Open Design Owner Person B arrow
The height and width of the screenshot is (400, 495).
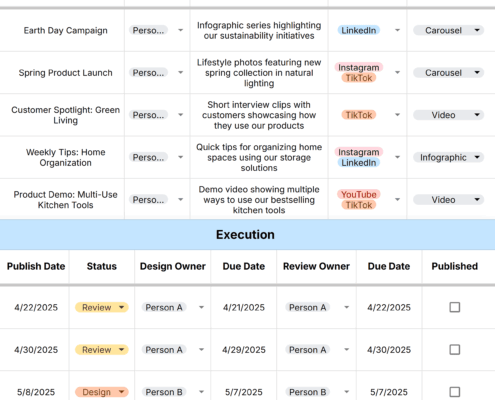pyautogui.click(x=201, y=392)
